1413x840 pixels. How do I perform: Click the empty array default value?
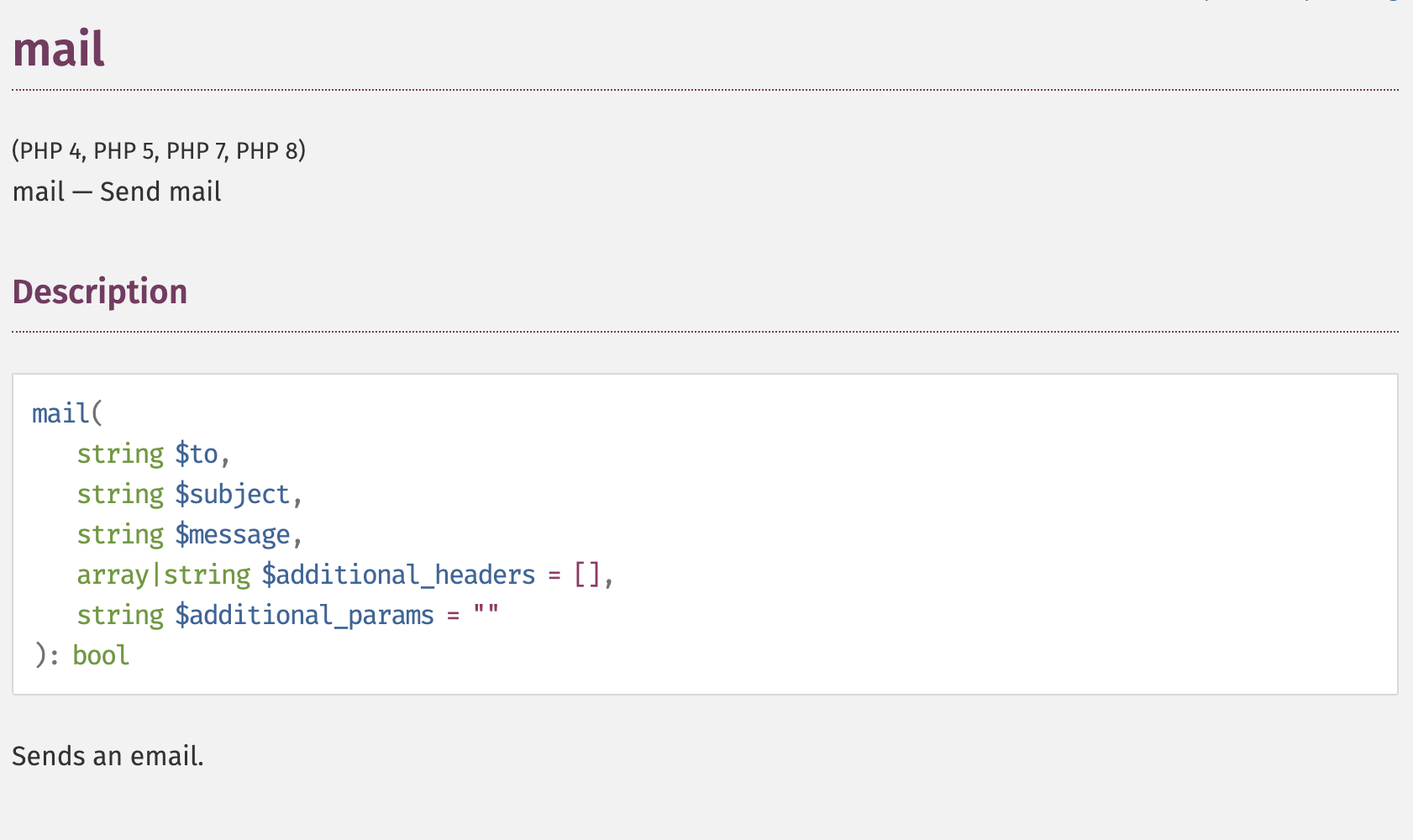[x=587, y=575]
